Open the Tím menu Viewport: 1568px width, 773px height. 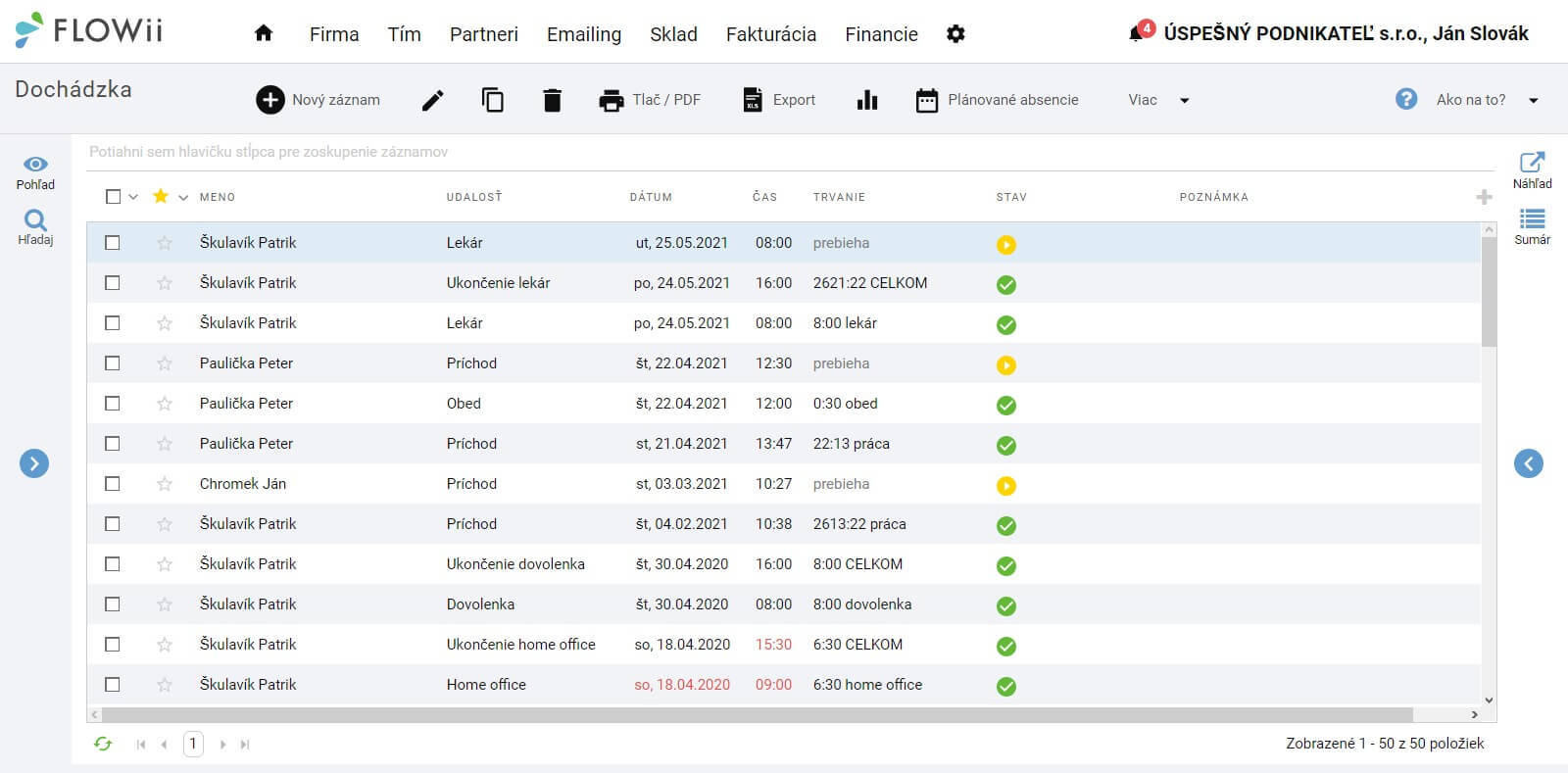404,34
